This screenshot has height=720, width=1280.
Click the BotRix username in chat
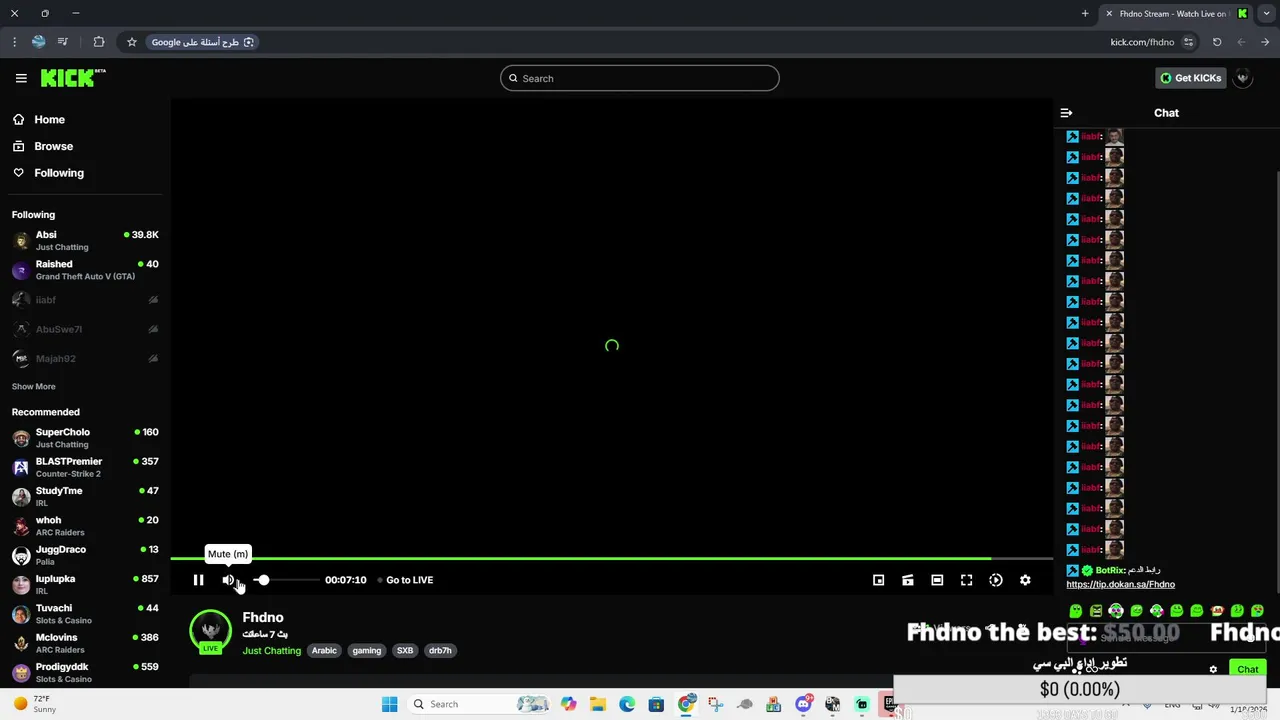pyautogui.click(x=1110, y=570)
